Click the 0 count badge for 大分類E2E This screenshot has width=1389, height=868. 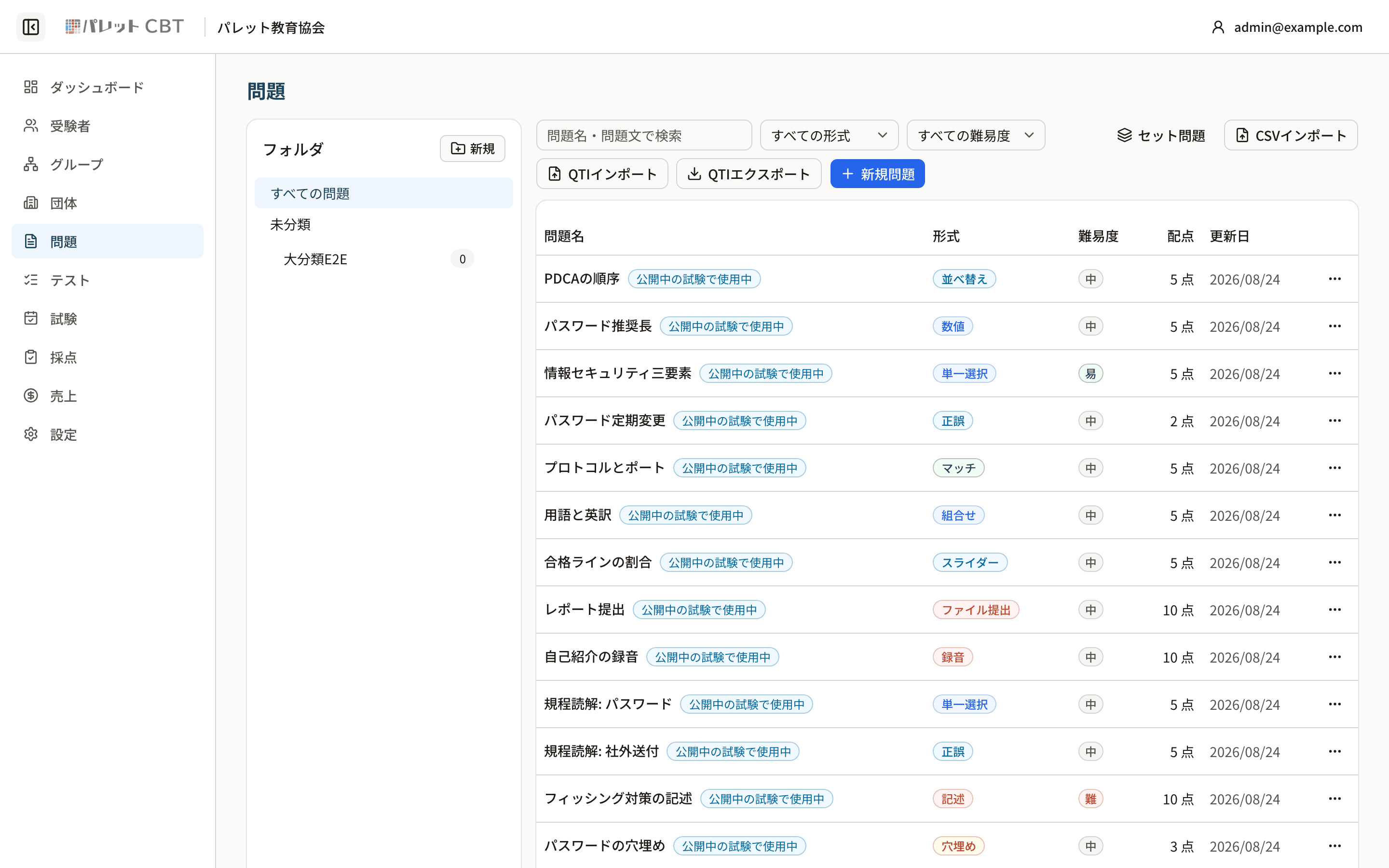tap(462, 259)
